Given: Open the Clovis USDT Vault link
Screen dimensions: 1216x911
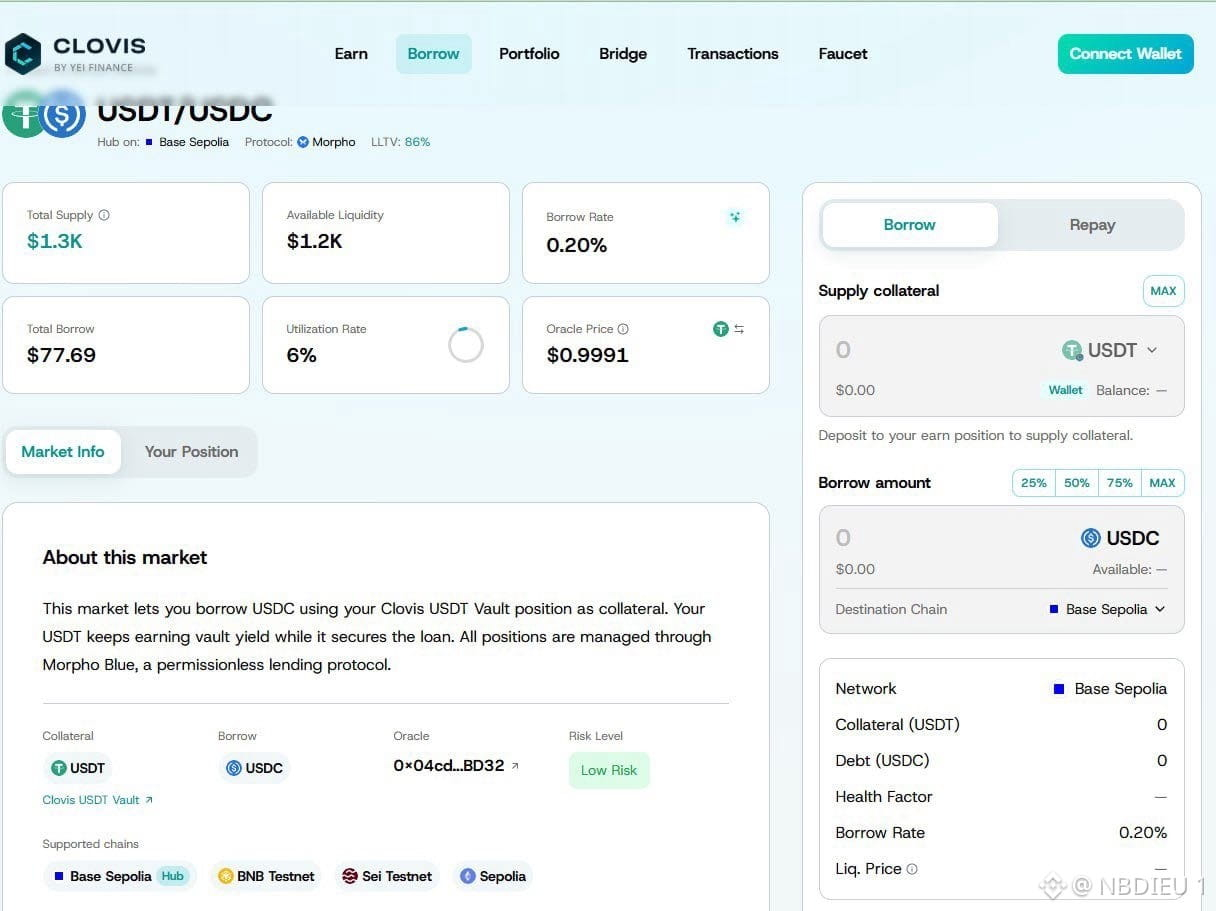Looking at the screenshot, I should pos(98,800).
